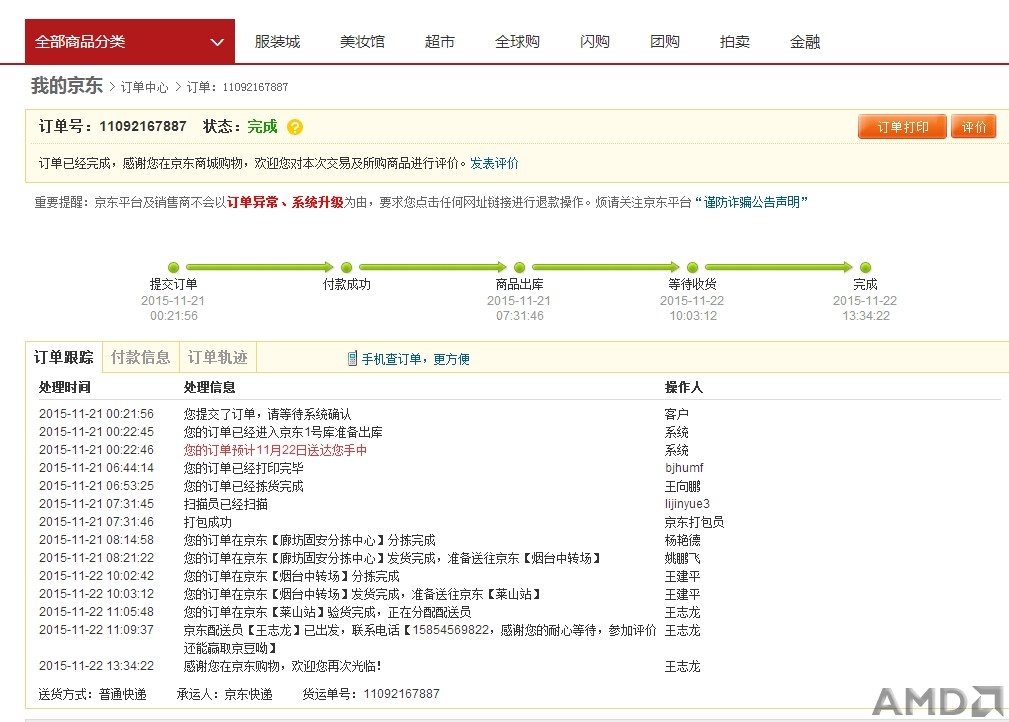
Task: Open the 发表评价 link
Action: click(494, 163)
